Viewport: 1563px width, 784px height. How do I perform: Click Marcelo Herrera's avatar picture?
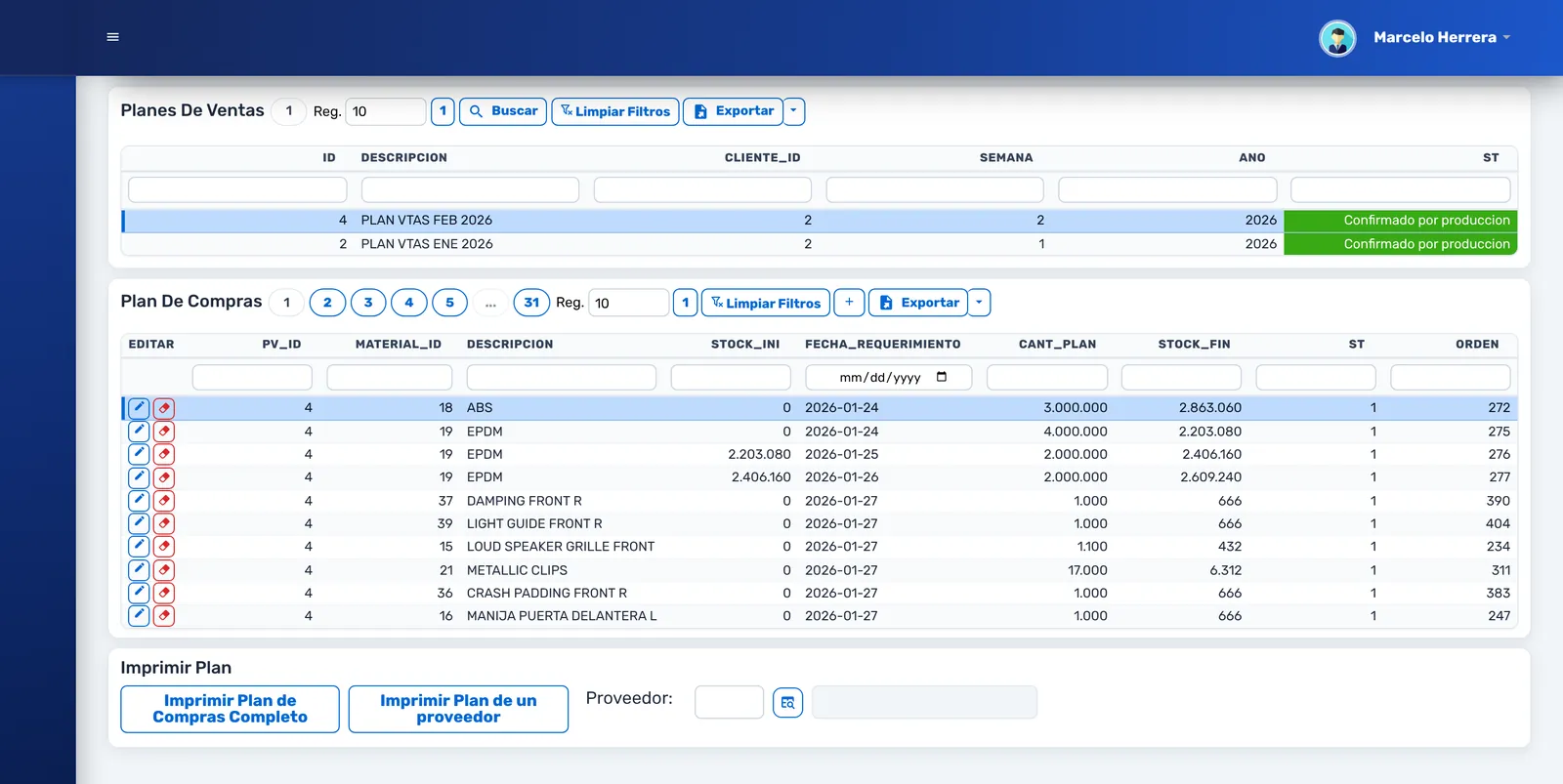click(1337, 38)
